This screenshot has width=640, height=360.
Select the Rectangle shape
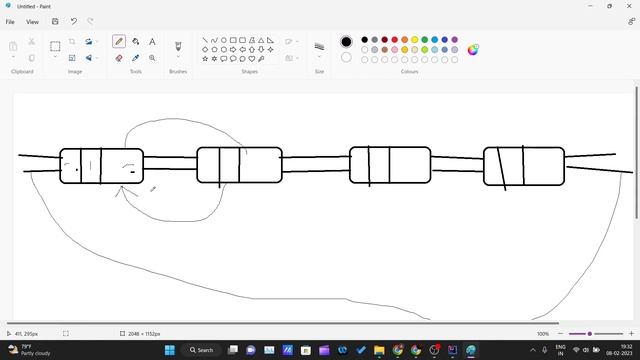coord(233,40)
